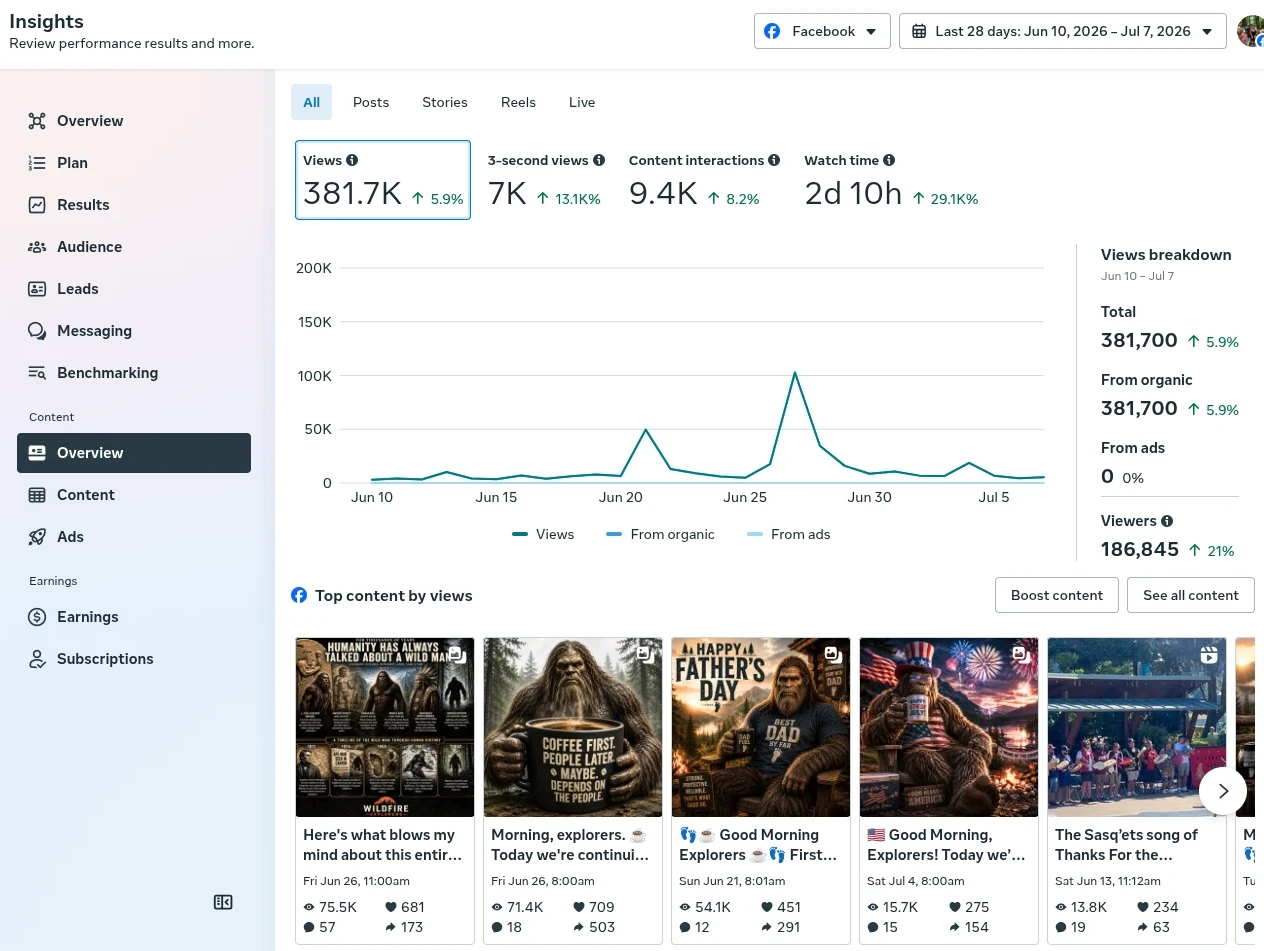Click the Audience people icon
This screenshot has width=1264, height=951.
coord(37,247)
